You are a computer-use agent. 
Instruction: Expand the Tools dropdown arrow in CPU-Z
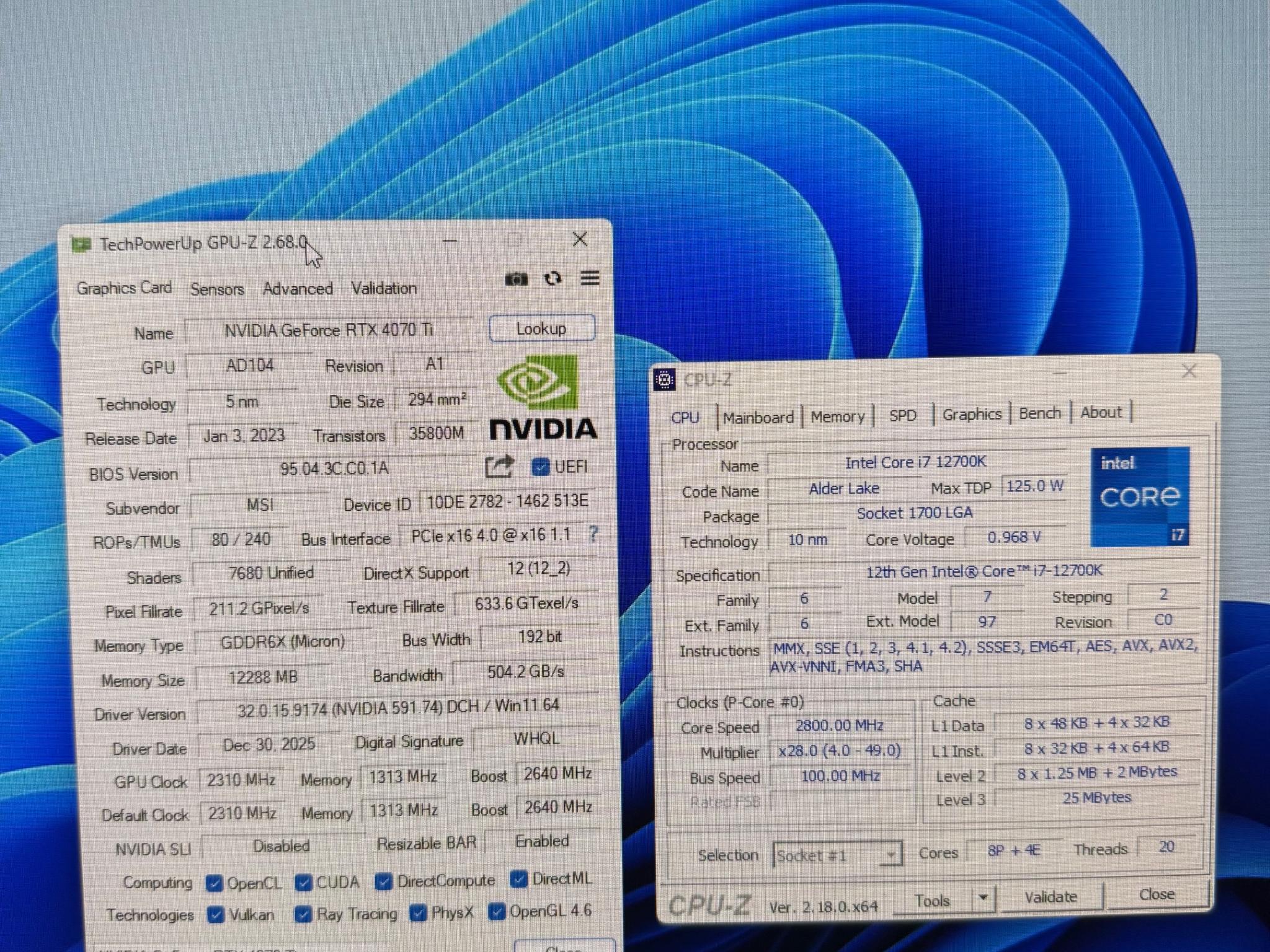point(983,897)
